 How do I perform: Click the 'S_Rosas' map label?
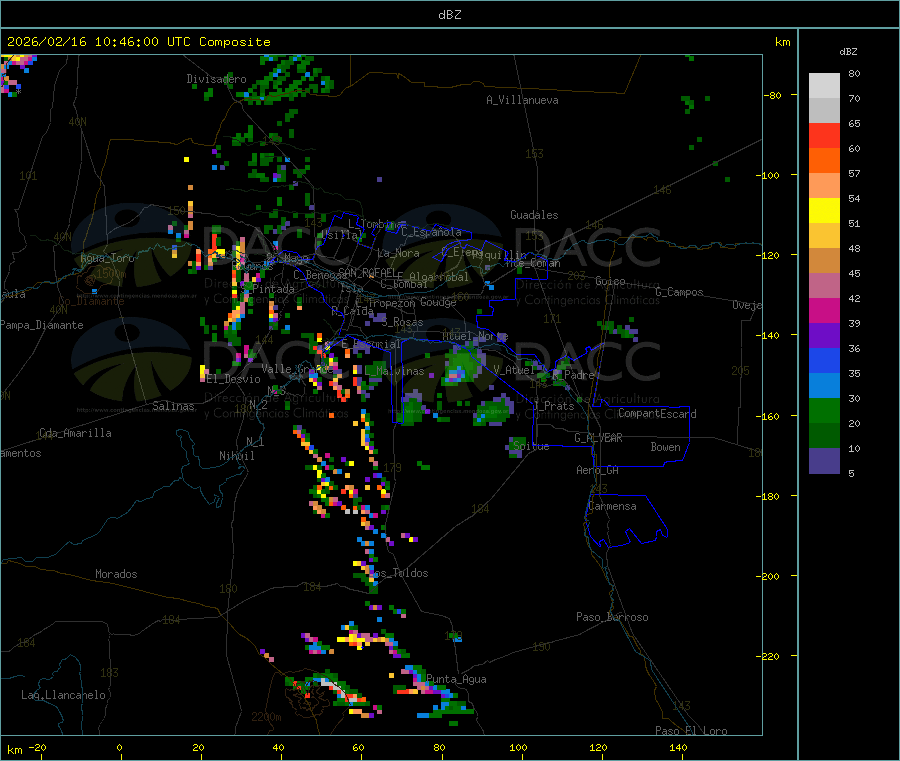[402, 323]
